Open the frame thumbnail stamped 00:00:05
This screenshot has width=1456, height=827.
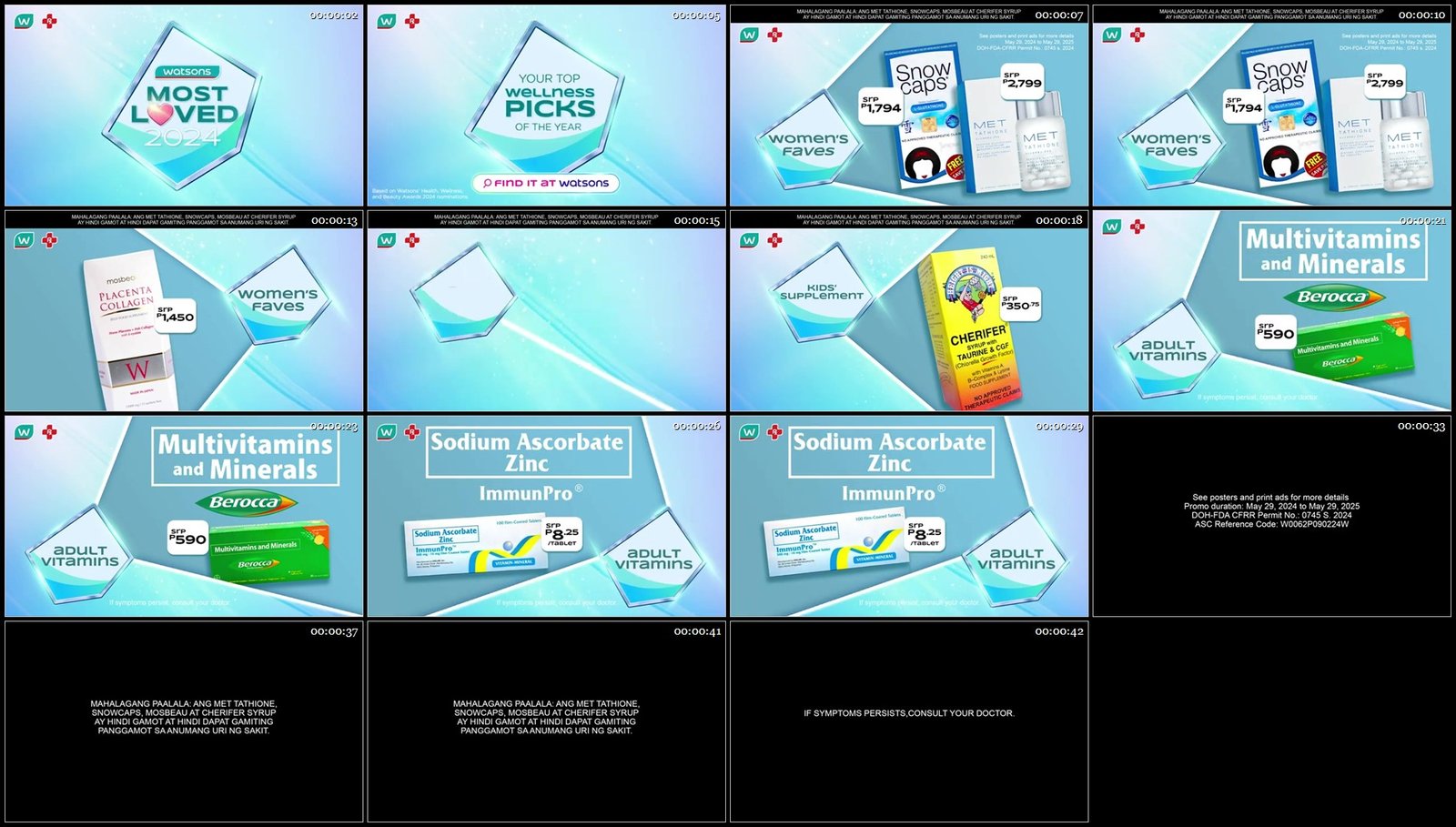547,106
